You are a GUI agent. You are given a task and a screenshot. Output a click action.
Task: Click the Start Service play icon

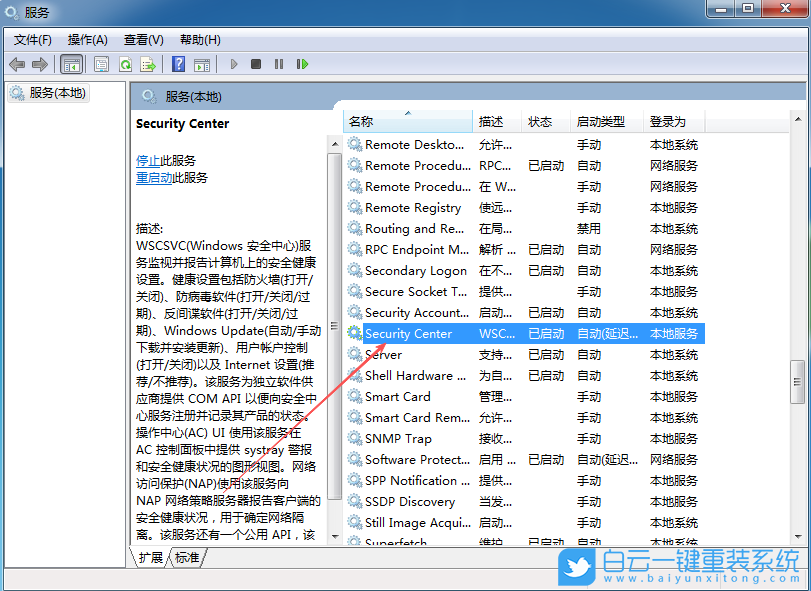[233, 64]
